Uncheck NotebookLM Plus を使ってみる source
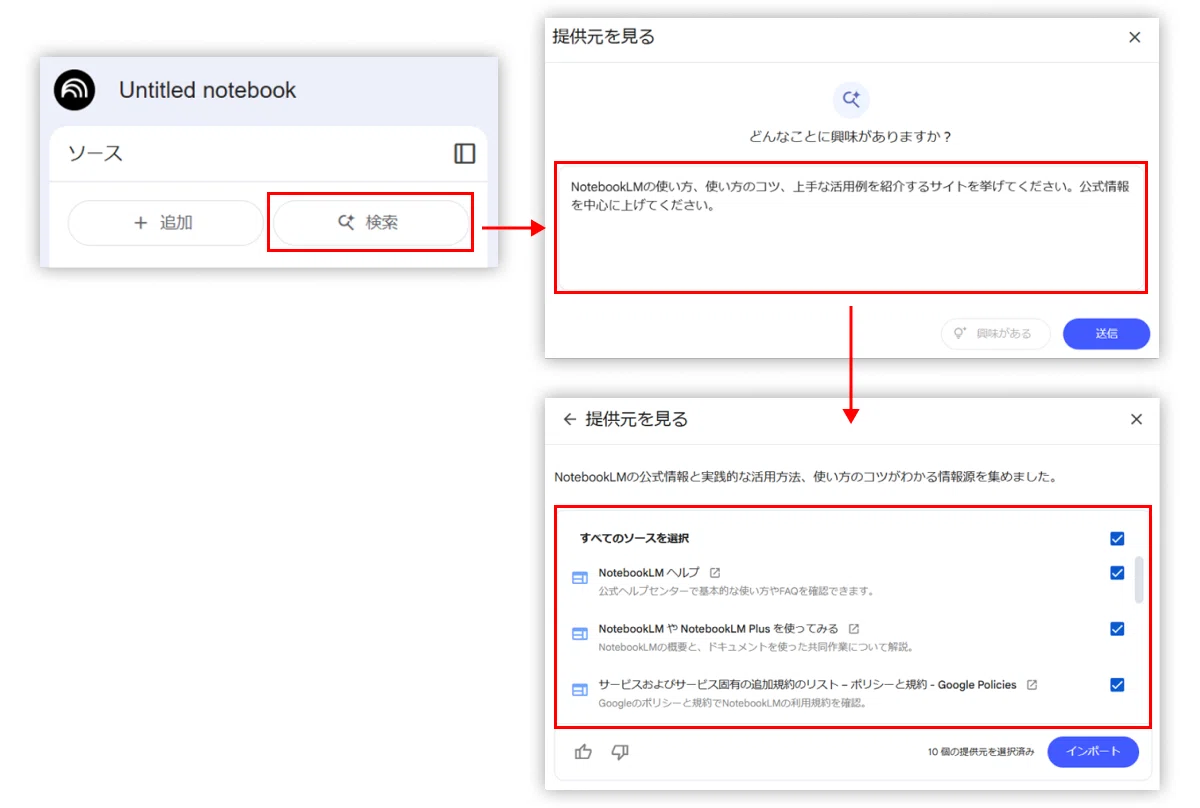The image size is (1200, 808). pos(1117,629)
